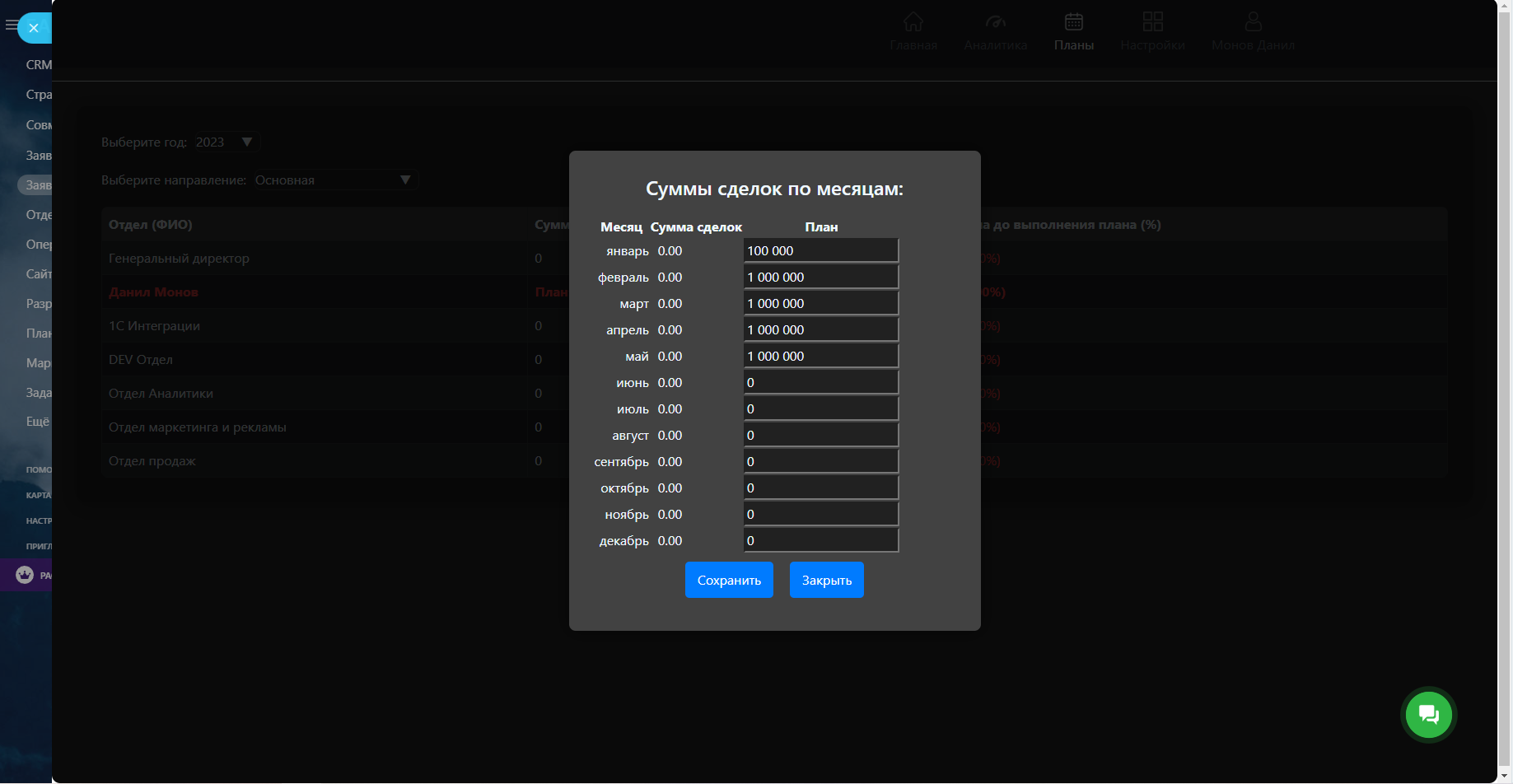Open the green chat widget
Image resolution: width=1513 pixels, height=784 pixels.
click(1429, 715)
